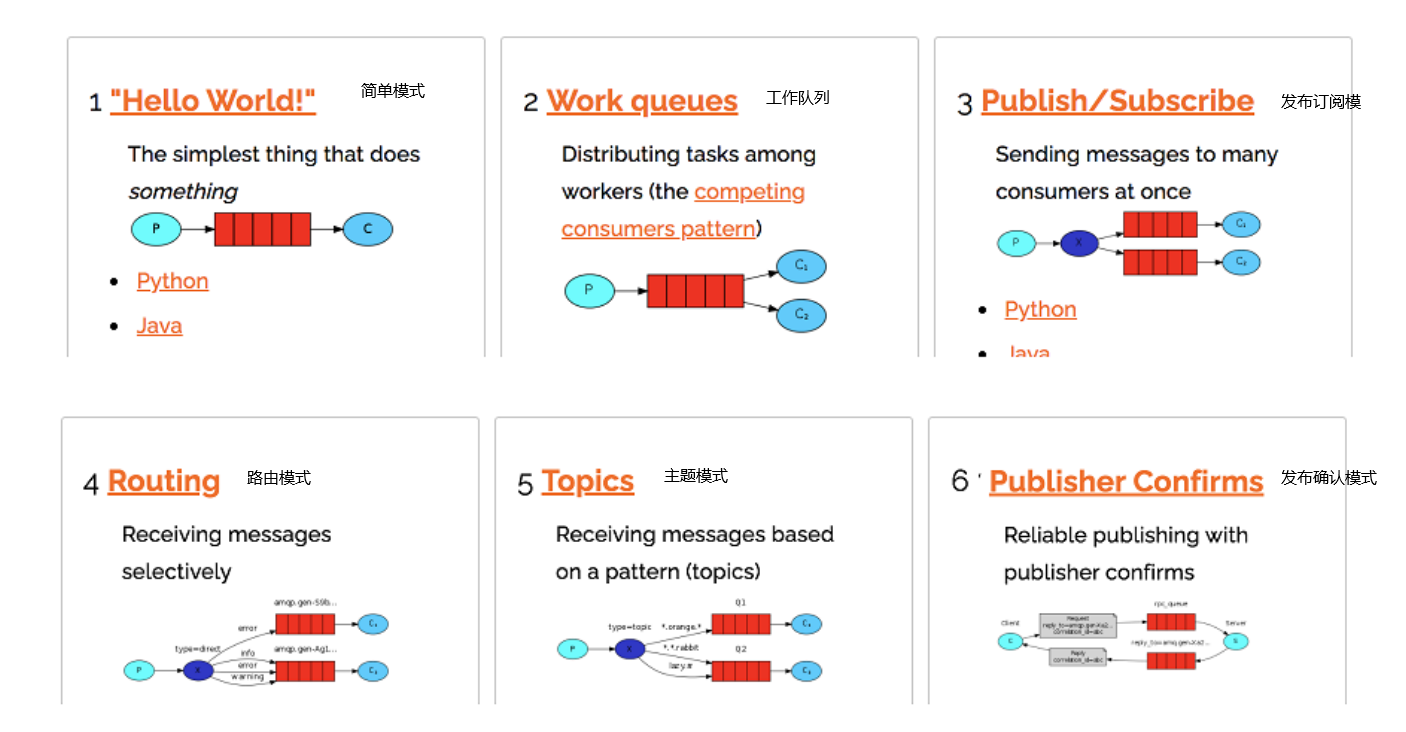Click the Publish/Subscribe heading link
1406x732 pixels.
point(1117,101)
